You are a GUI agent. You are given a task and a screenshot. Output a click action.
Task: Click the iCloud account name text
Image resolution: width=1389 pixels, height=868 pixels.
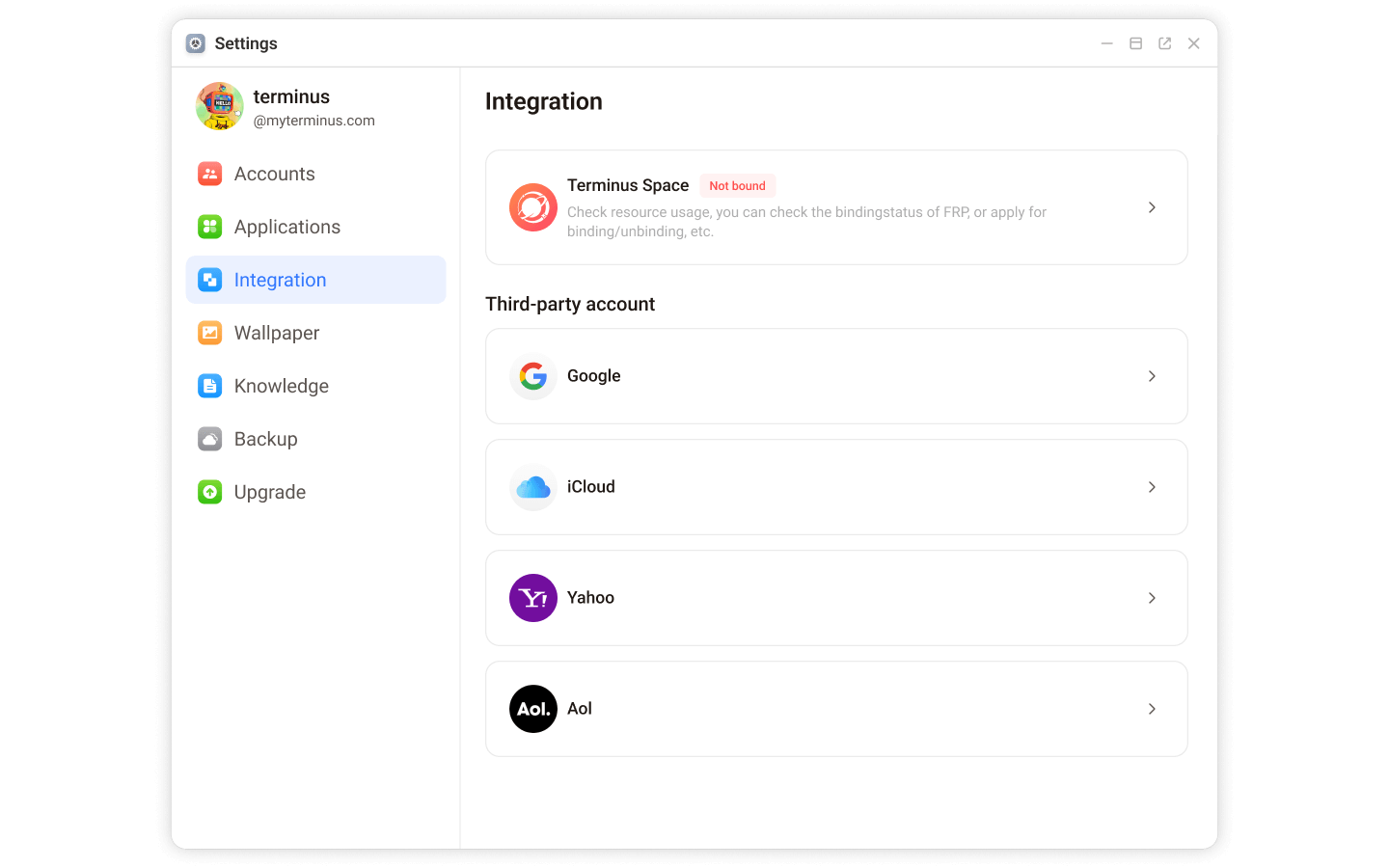pos(591,487)
